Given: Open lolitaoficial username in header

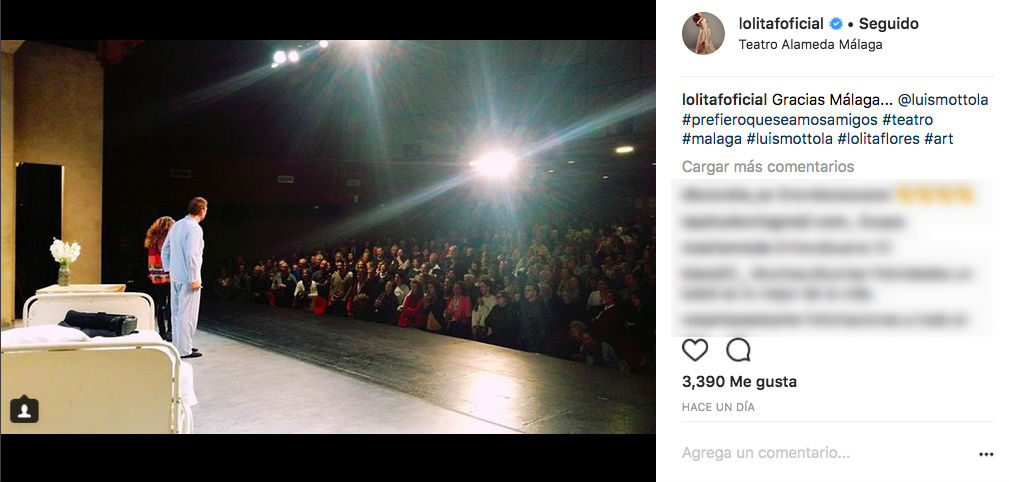Looking at the screenshot, I should [x=781, y=24].
